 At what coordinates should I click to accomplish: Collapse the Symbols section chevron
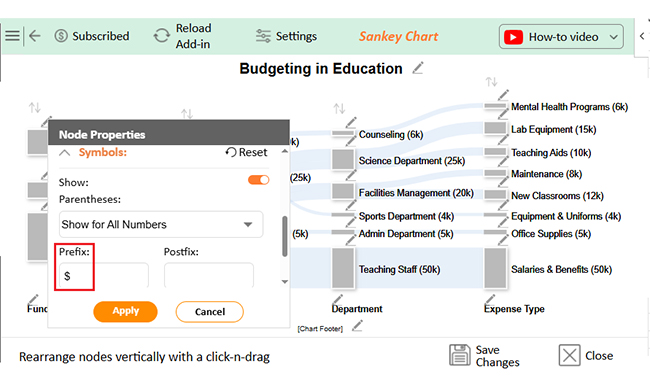[x=65, y=153]
